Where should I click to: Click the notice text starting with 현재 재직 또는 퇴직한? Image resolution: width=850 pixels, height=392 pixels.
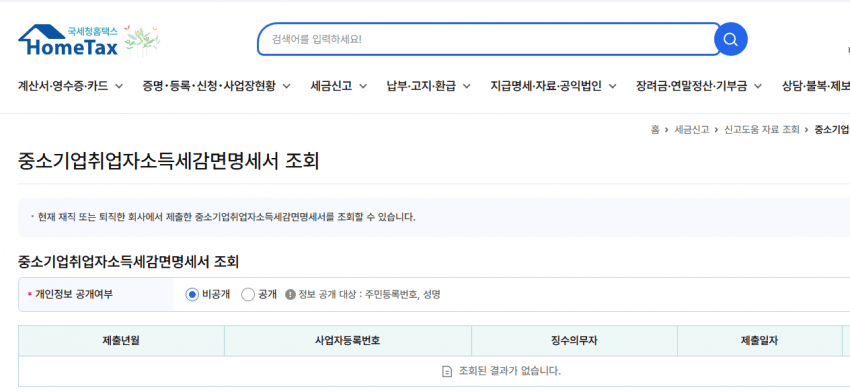tap(227, 217)
